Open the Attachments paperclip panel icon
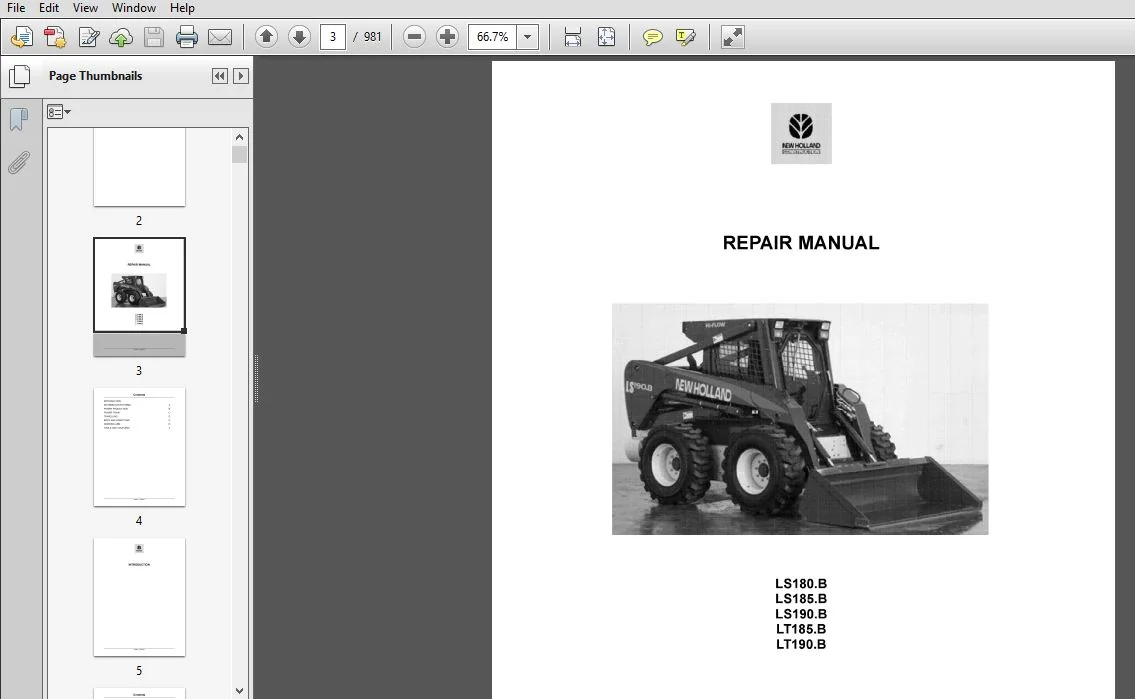The image size is (1135, 699). (19, 163)
